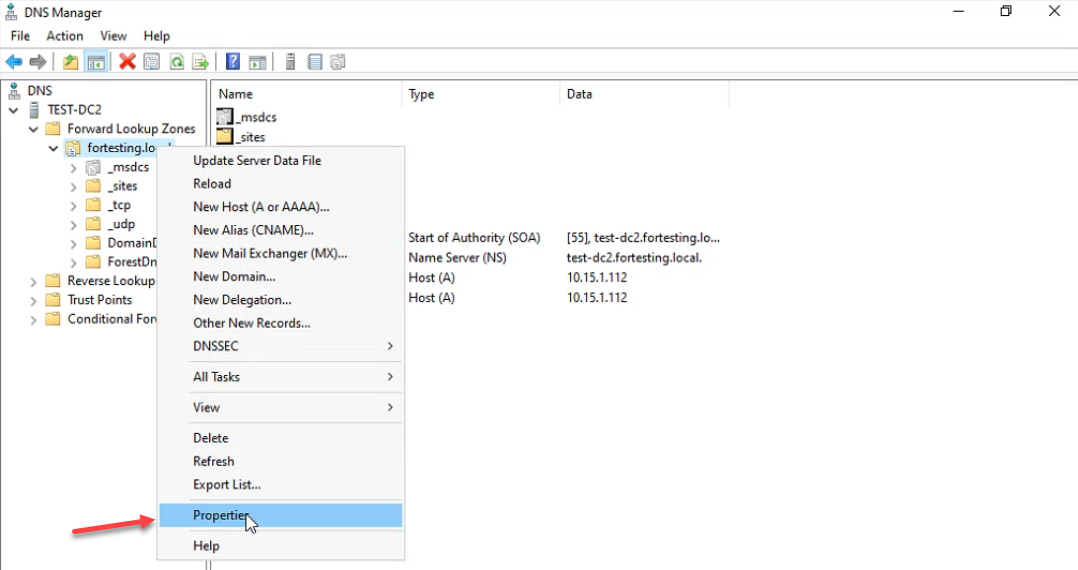Viewport: 1078px width, 570px height.
Task: Choose New Alias (CNAME)...
Action: pyautogui.click(x=280, y=230)
